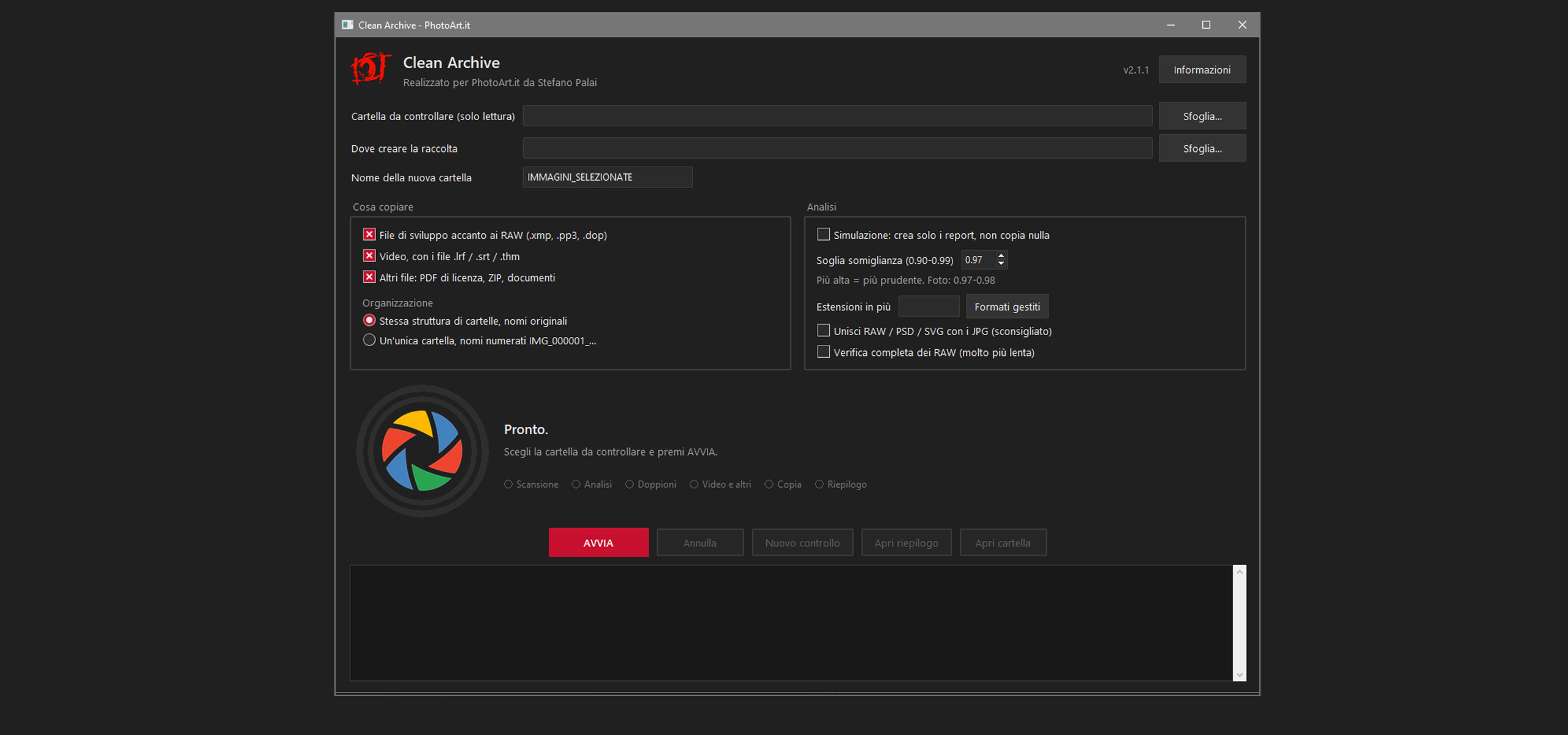The width and height of the screenshot is (1568, 735).
Task: Click the Doppioni step indicator
Action: (x=650, y=484)
